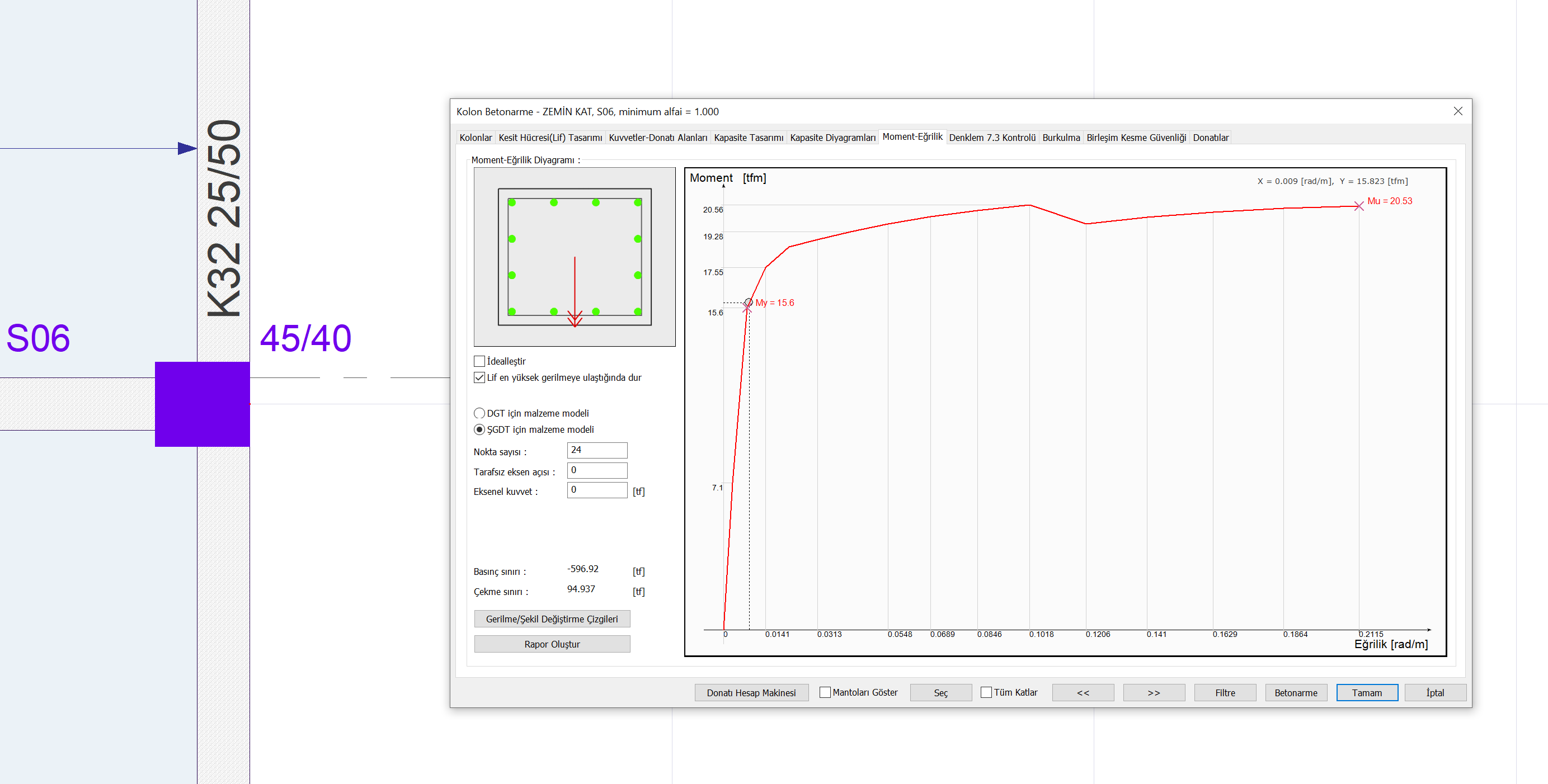Open the Burkulma tab
The image size is (1548, 784).
coord(1061,138)
